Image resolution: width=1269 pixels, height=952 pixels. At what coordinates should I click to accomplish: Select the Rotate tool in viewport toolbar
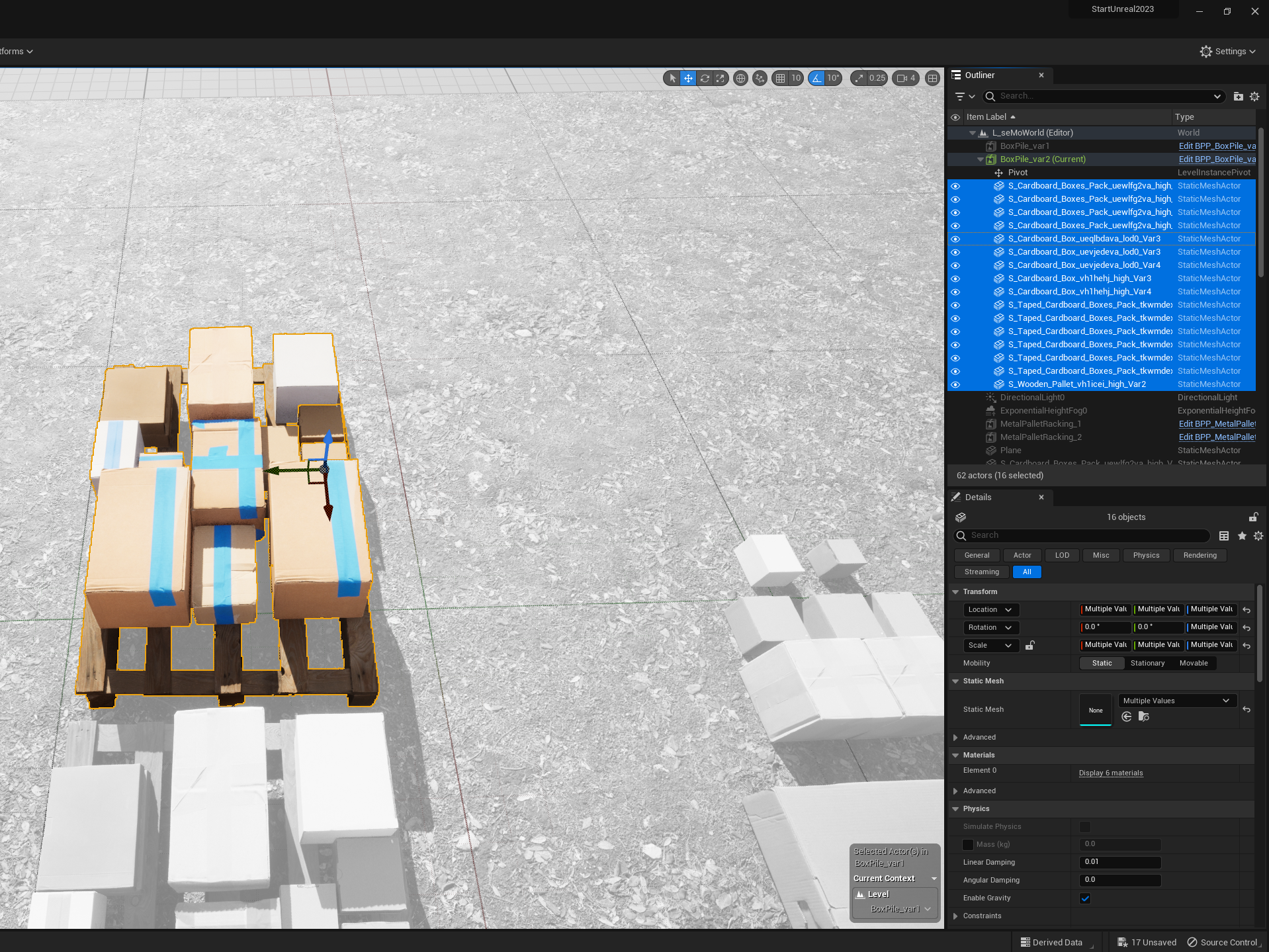(x=705, y=78)
